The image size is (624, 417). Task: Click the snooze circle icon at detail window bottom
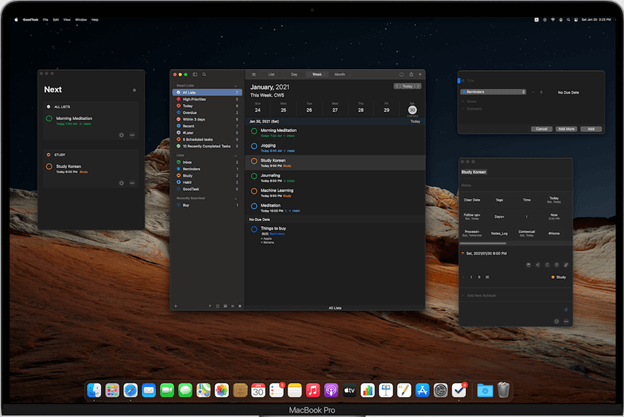tap(556, 322)
